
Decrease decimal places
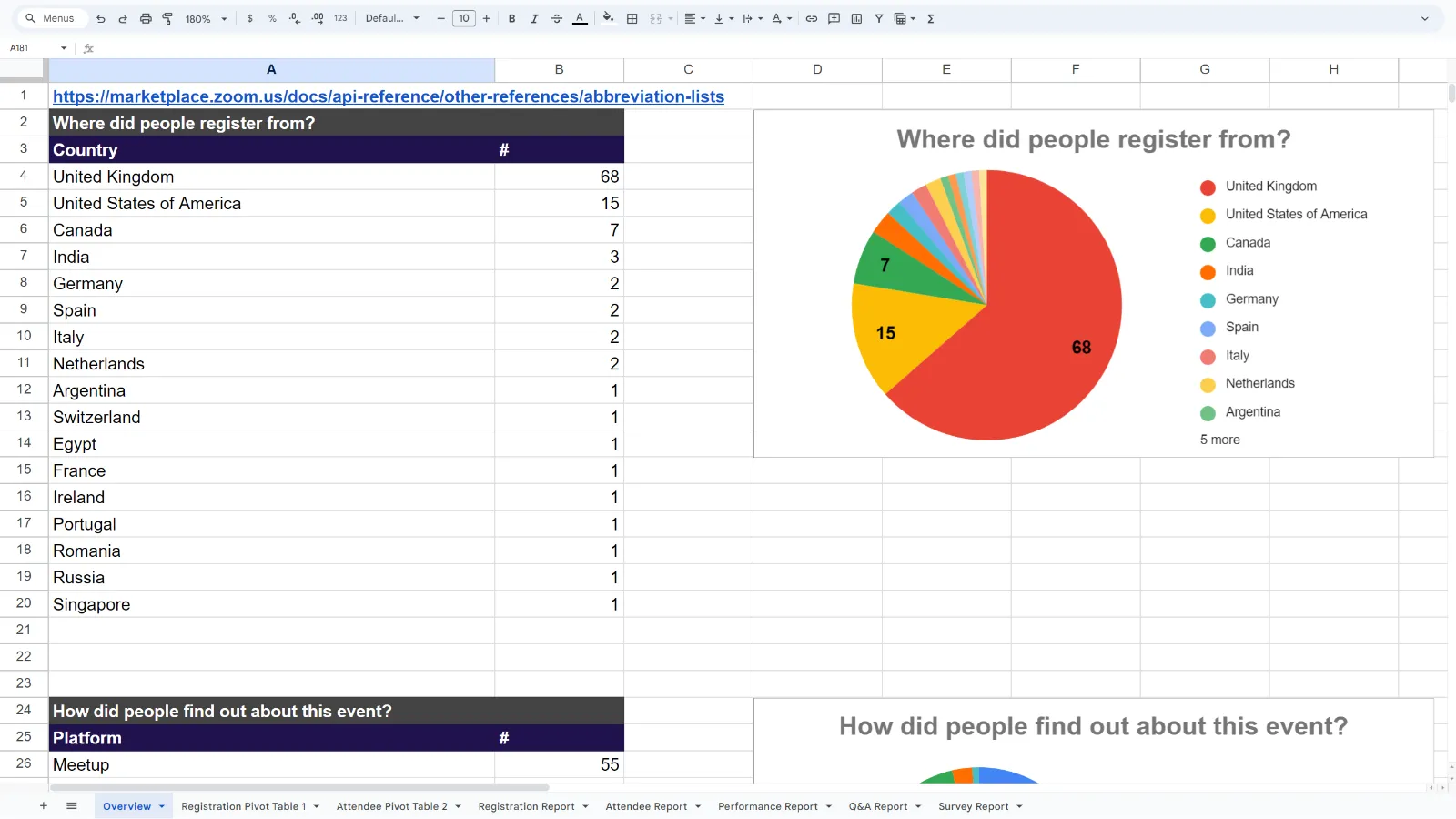295,18
